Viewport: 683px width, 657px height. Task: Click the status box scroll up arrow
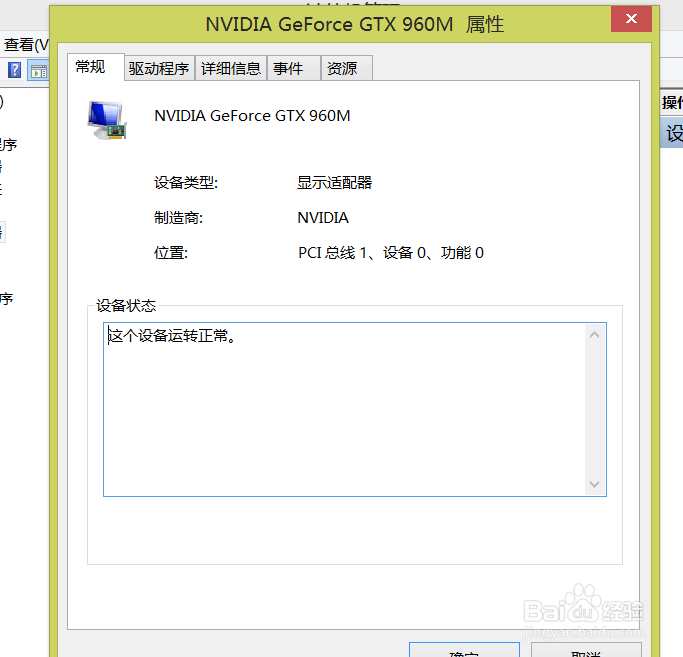pyautogui.click(x=595, y=335)
